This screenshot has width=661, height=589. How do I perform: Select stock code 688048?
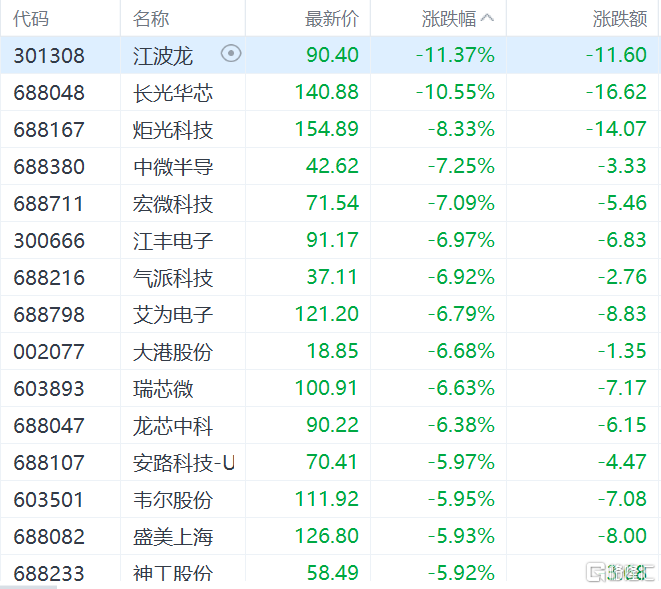(x=49, y=93)
